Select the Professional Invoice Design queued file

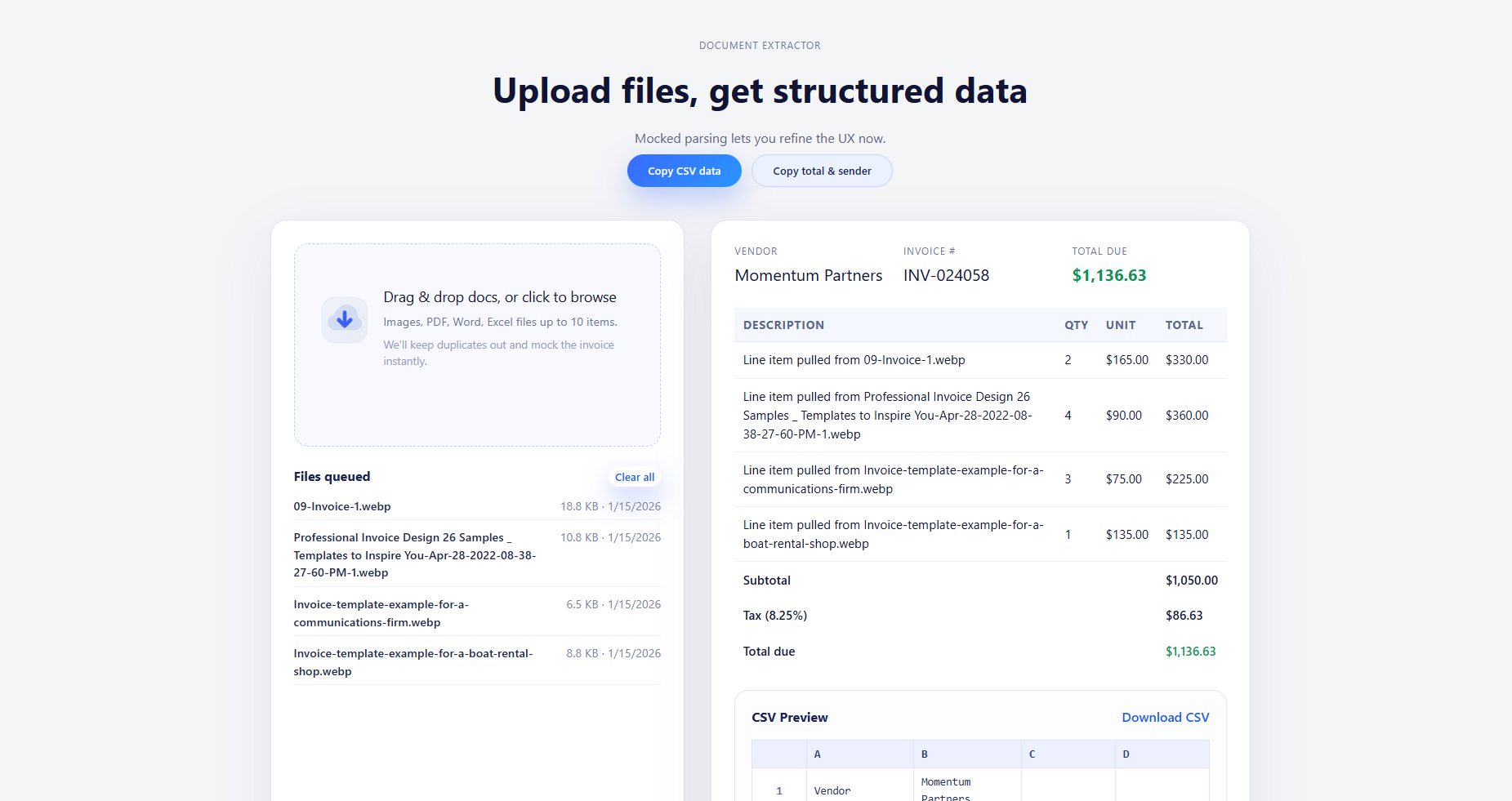pos(415,555)
